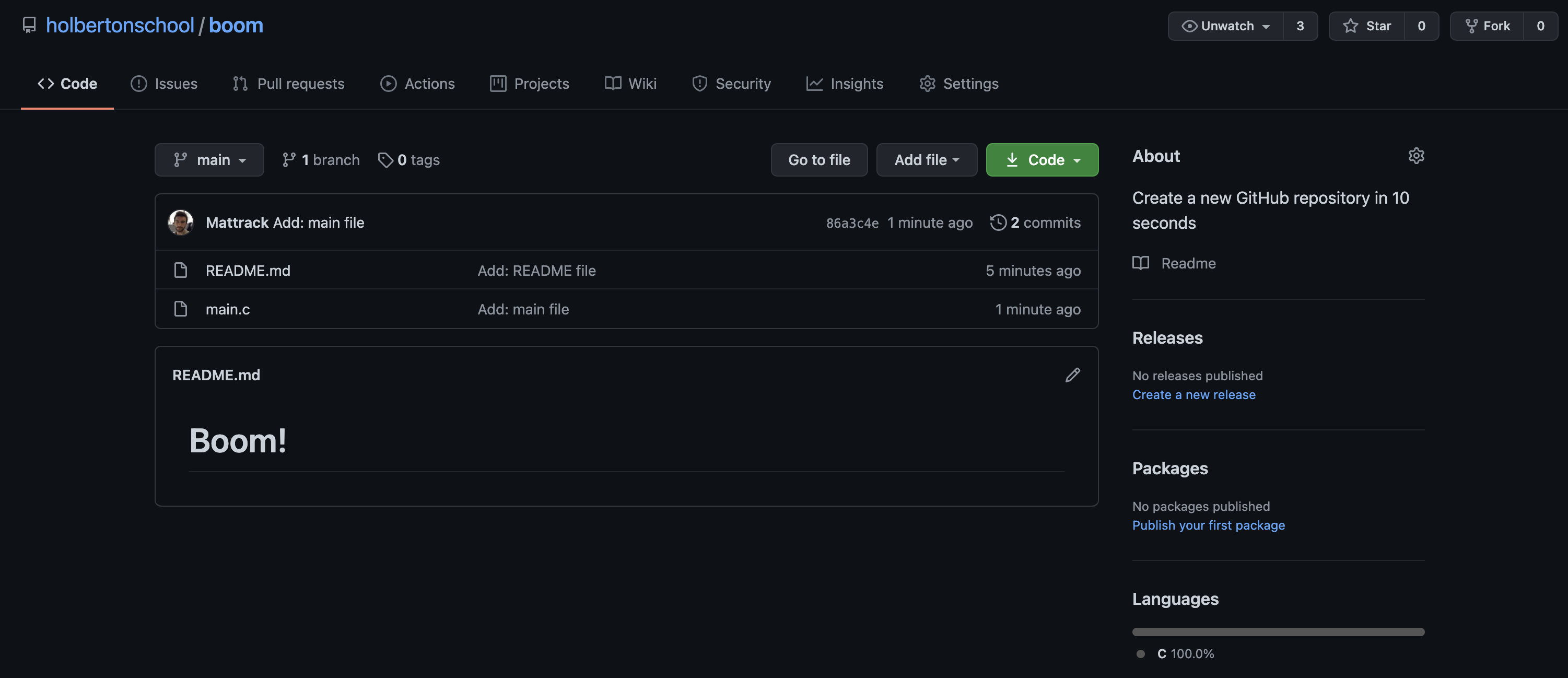The height and width of the screenshot is (678, 1568).
Task: Click the About section gear icon
Action: pos(1416,156)
